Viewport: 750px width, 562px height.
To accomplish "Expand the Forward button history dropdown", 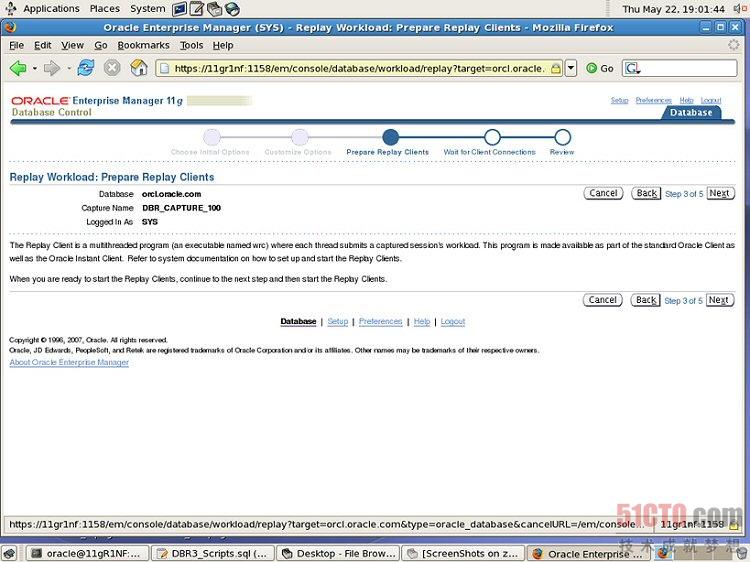I will click(66, 68).
